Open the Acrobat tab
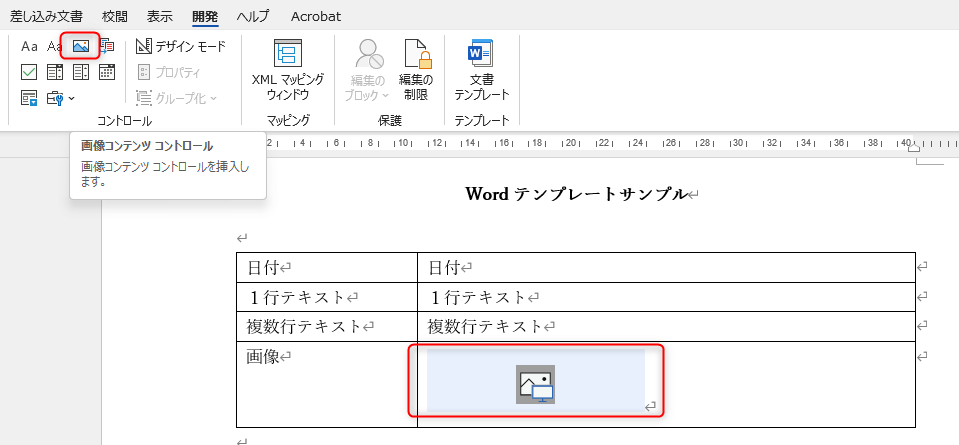 [x=316, y=17]
